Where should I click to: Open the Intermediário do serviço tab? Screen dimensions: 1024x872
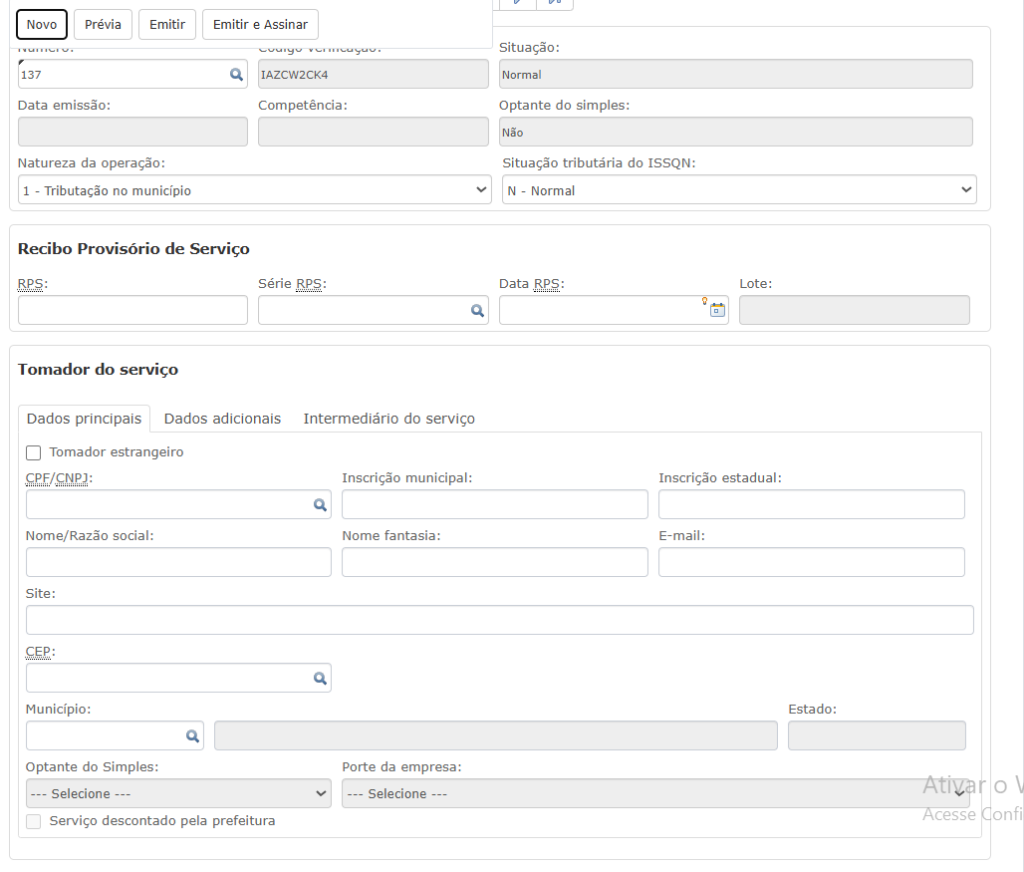[x=389, y=419]
